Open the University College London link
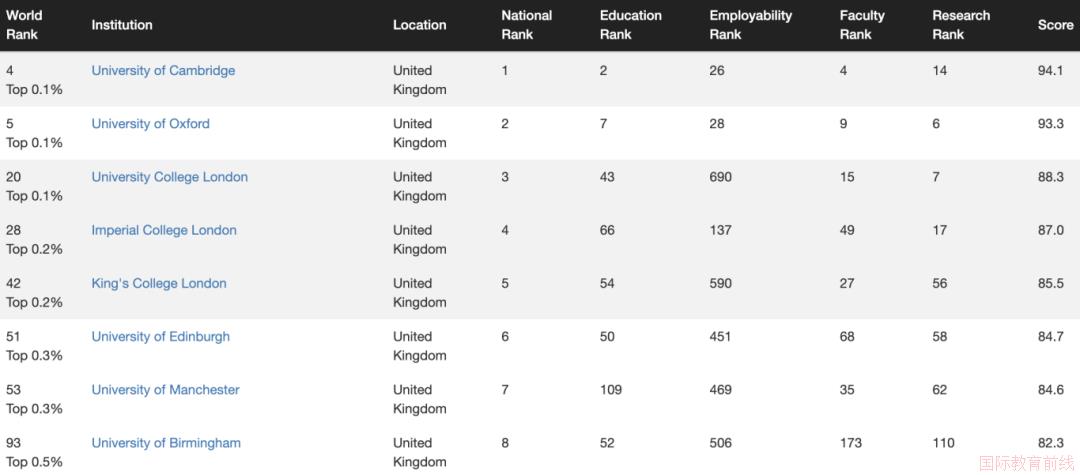 click(x=169, y=177)
